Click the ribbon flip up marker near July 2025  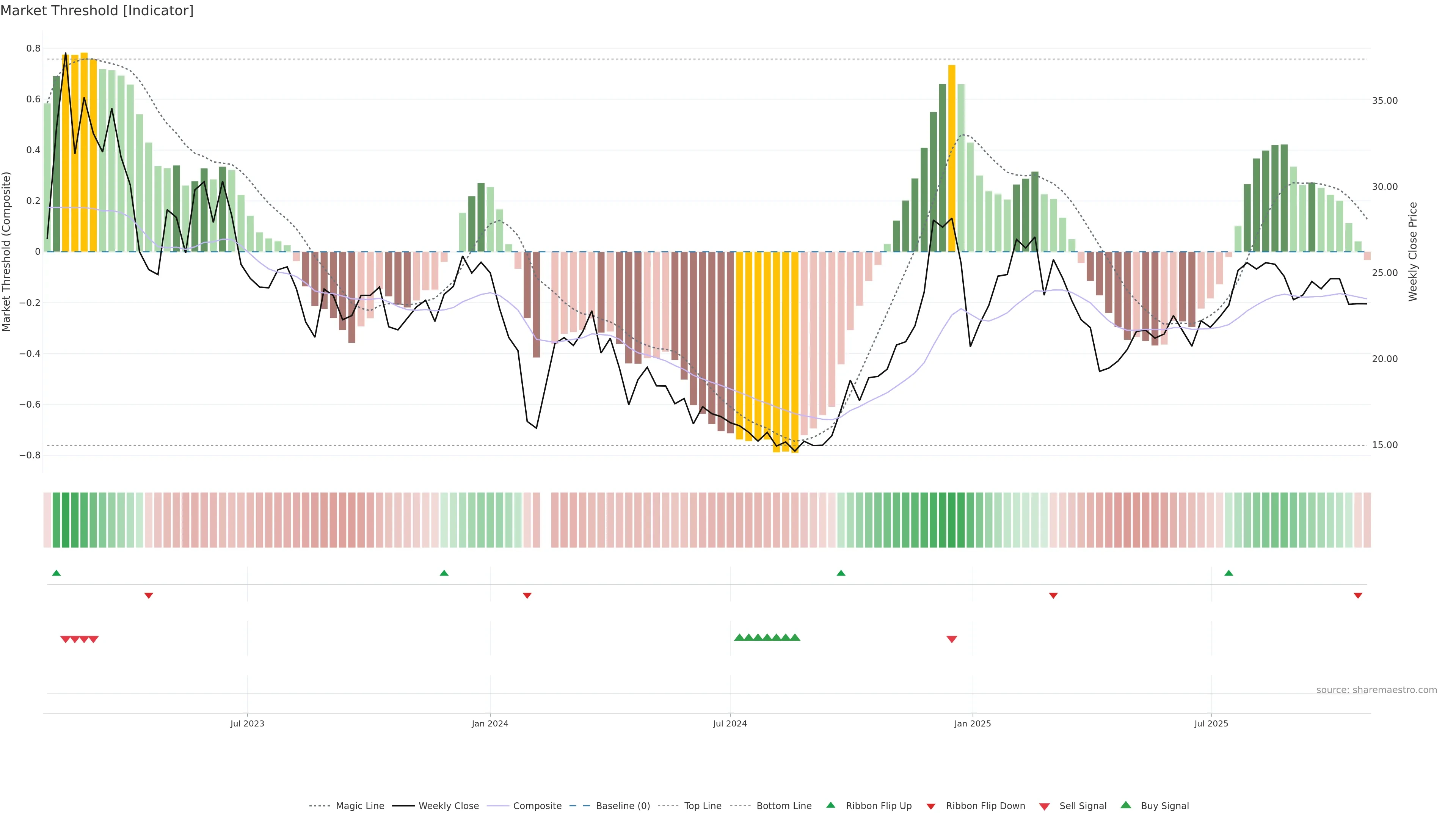[x=1229, y=573]
